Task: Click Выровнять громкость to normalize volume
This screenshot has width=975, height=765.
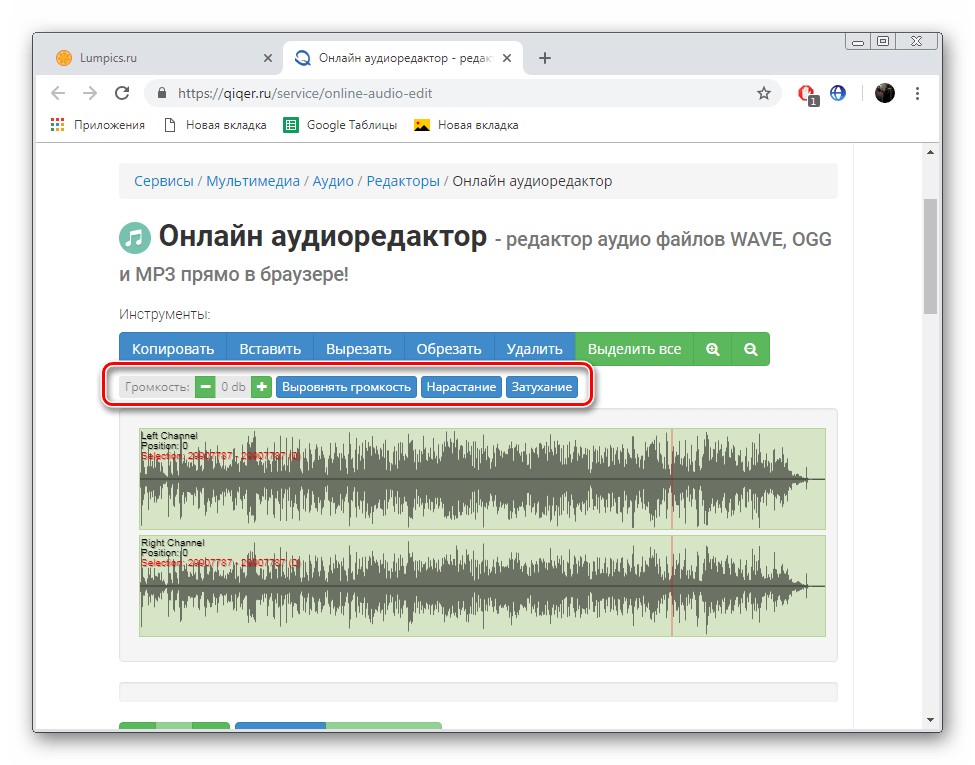Action: (346, 386)
